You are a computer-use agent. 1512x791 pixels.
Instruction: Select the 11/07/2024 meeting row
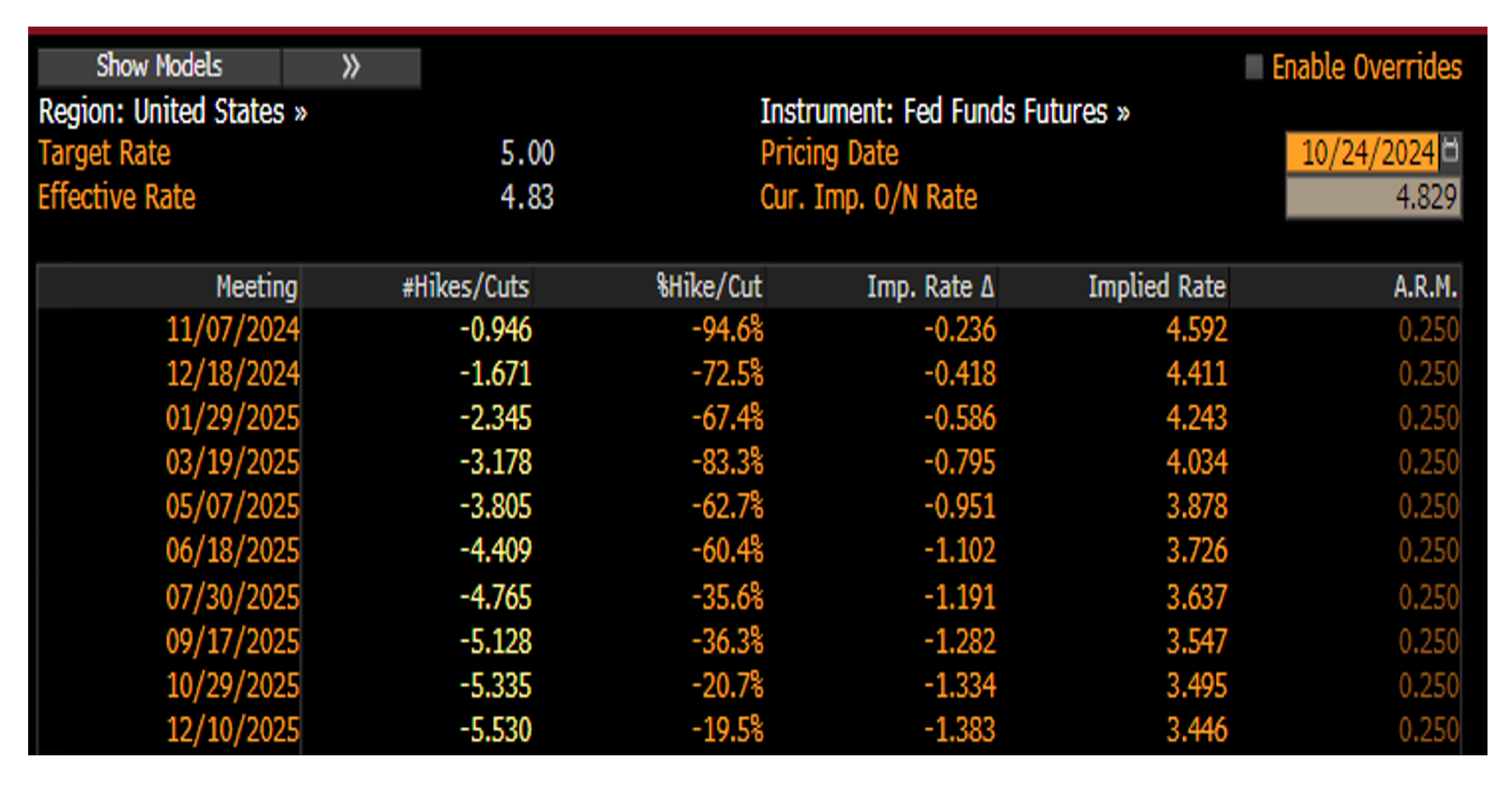tap(233, 329)
